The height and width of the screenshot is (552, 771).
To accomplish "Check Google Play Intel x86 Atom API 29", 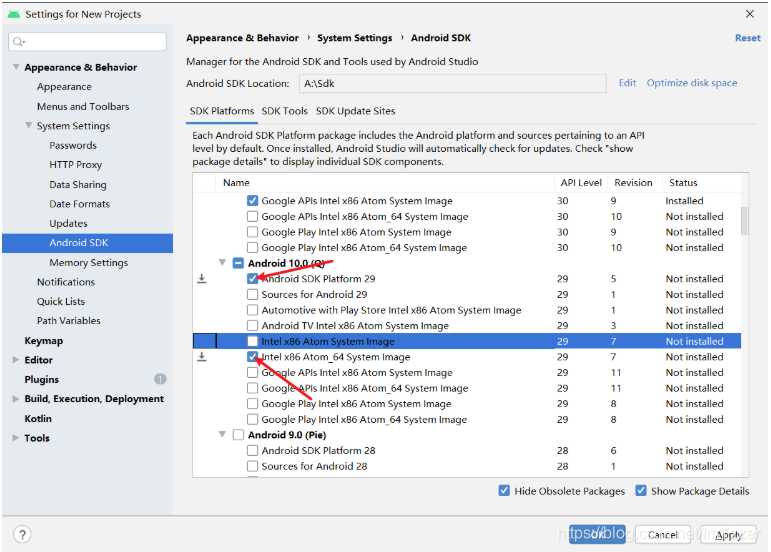I will [252, 404].
